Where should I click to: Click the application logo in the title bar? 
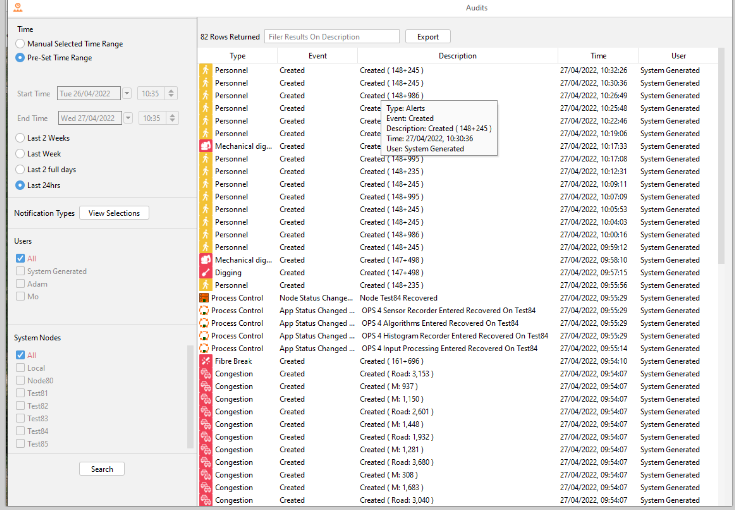[x=15, y=8]
